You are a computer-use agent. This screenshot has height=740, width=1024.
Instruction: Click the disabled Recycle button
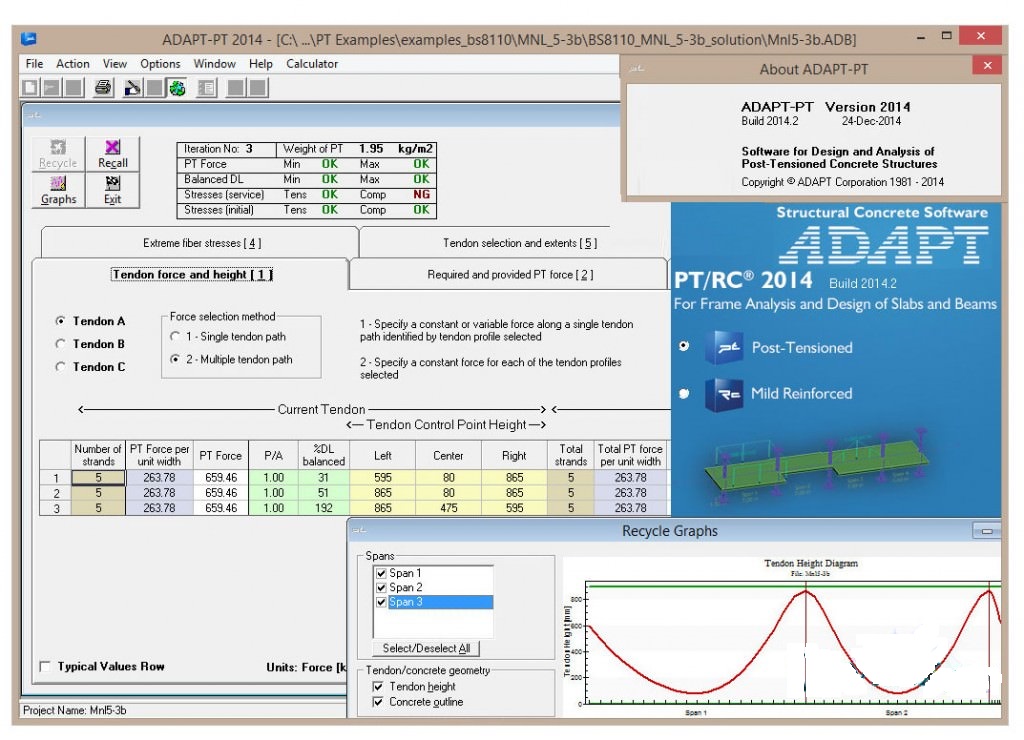58,154
